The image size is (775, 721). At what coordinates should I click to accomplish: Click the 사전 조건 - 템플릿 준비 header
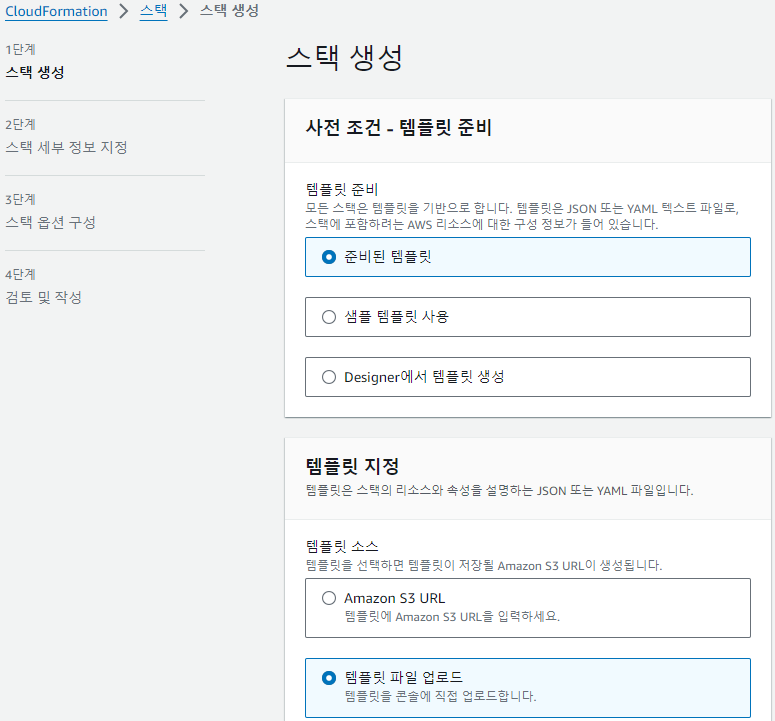tap(398, 127)
